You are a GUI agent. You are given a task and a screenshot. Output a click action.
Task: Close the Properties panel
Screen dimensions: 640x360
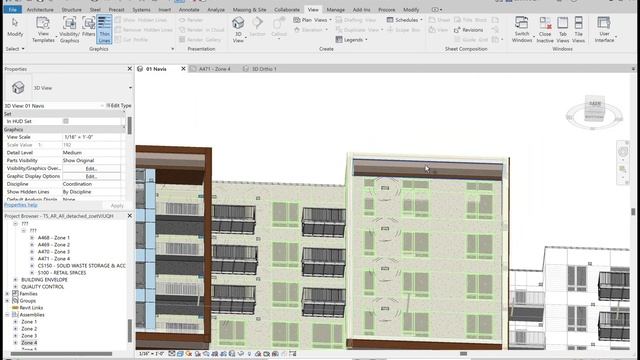click(x=130, y=69)
